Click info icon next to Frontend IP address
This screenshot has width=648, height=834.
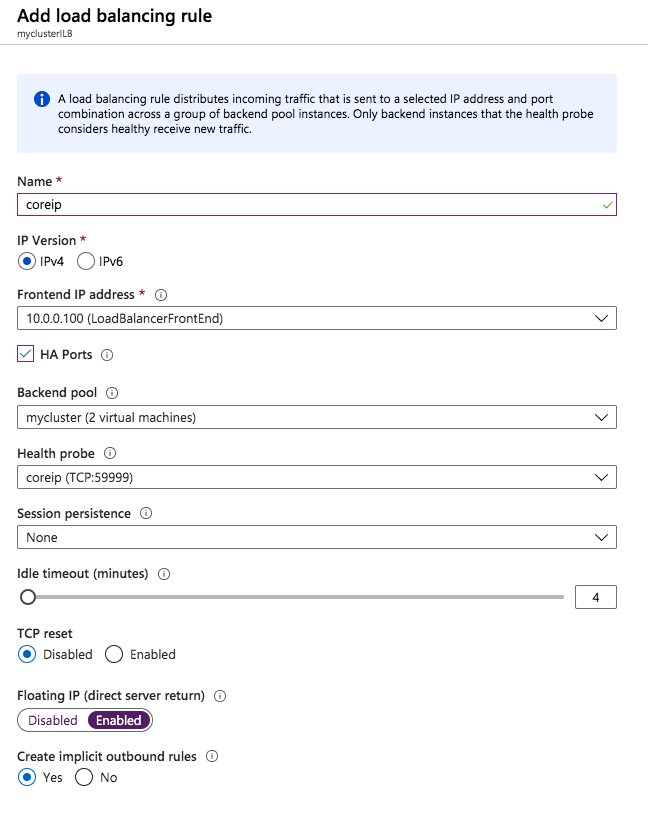click(161, 295)
